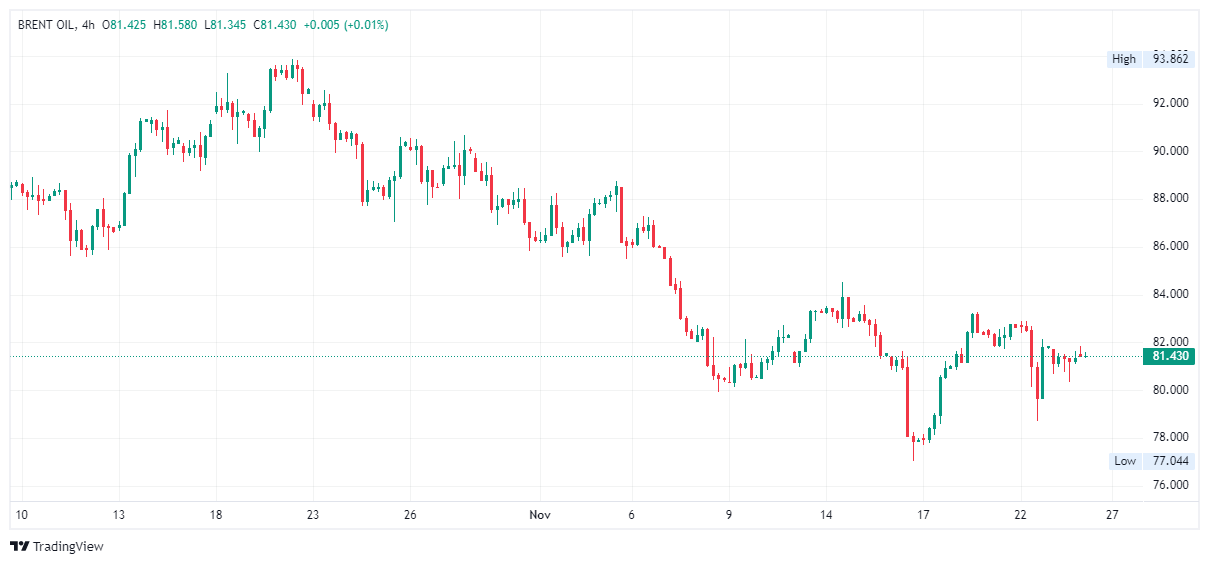The image size is (1209, 564).
Task: Open the TradingView text link
Action: 68,547
